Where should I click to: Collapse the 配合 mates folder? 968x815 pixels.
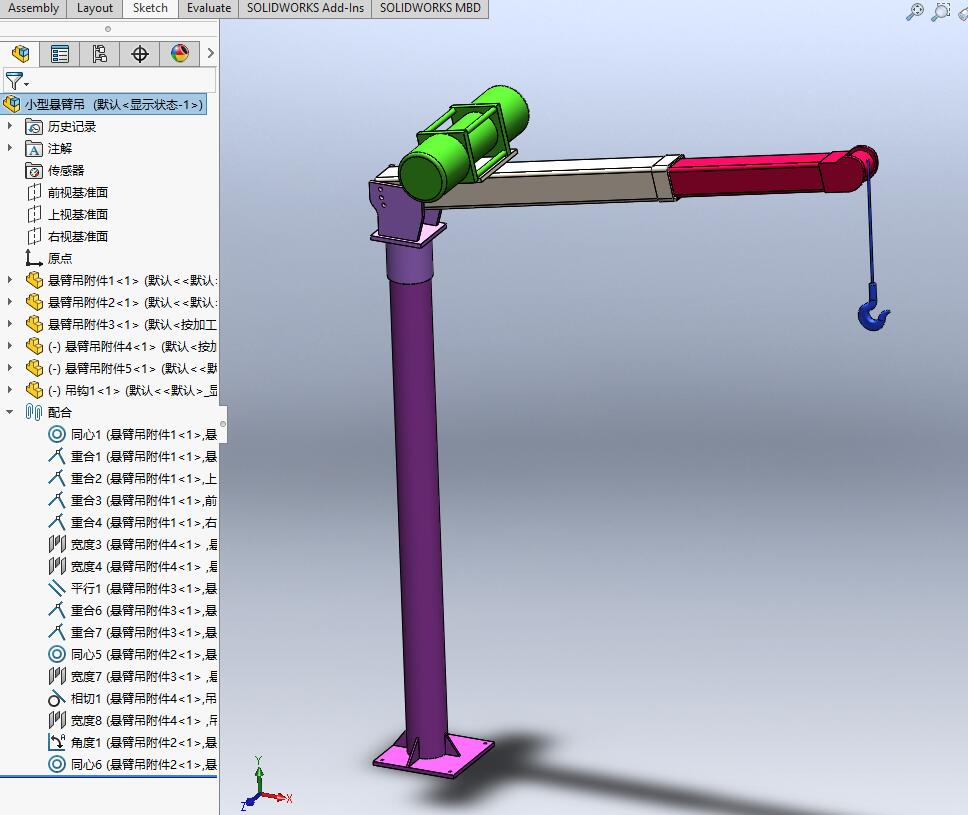[x=10, y=412]
